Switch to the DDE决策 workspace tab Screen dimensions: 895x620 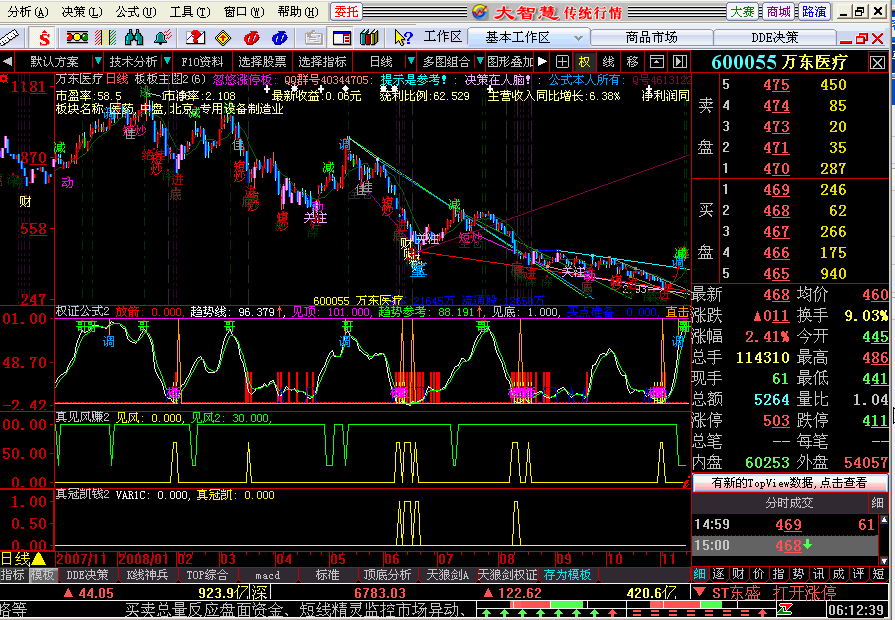click(775, 38)
